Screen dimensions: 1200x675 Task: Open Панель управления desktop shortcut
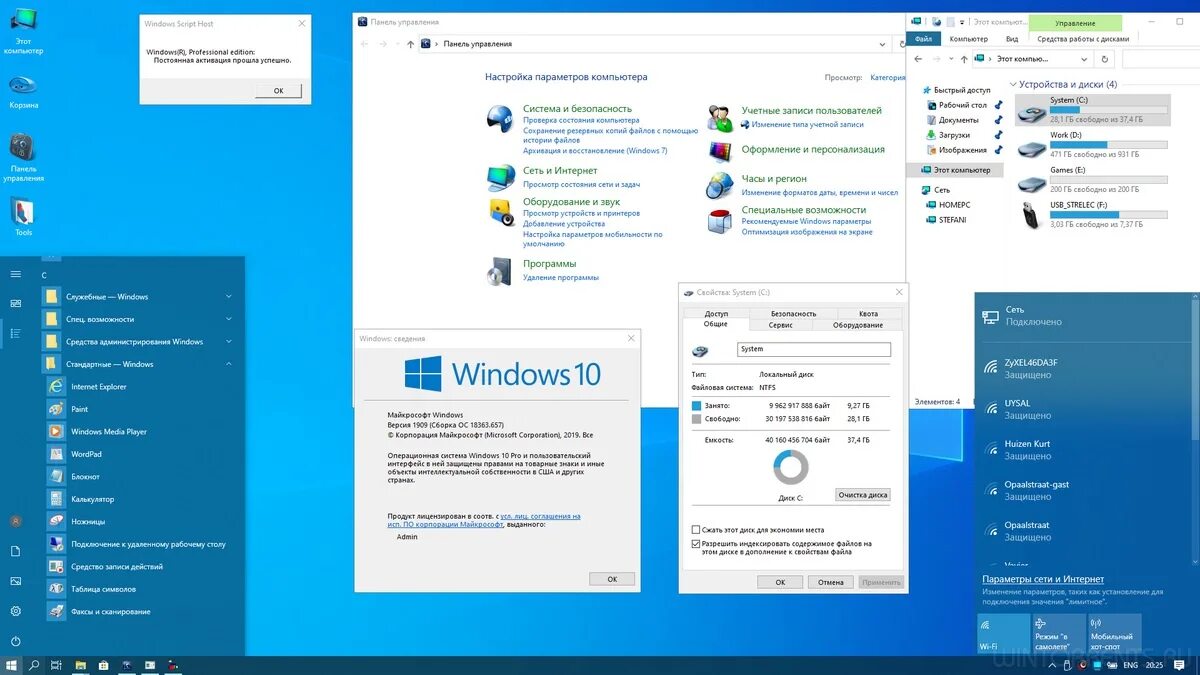point(23,157)
